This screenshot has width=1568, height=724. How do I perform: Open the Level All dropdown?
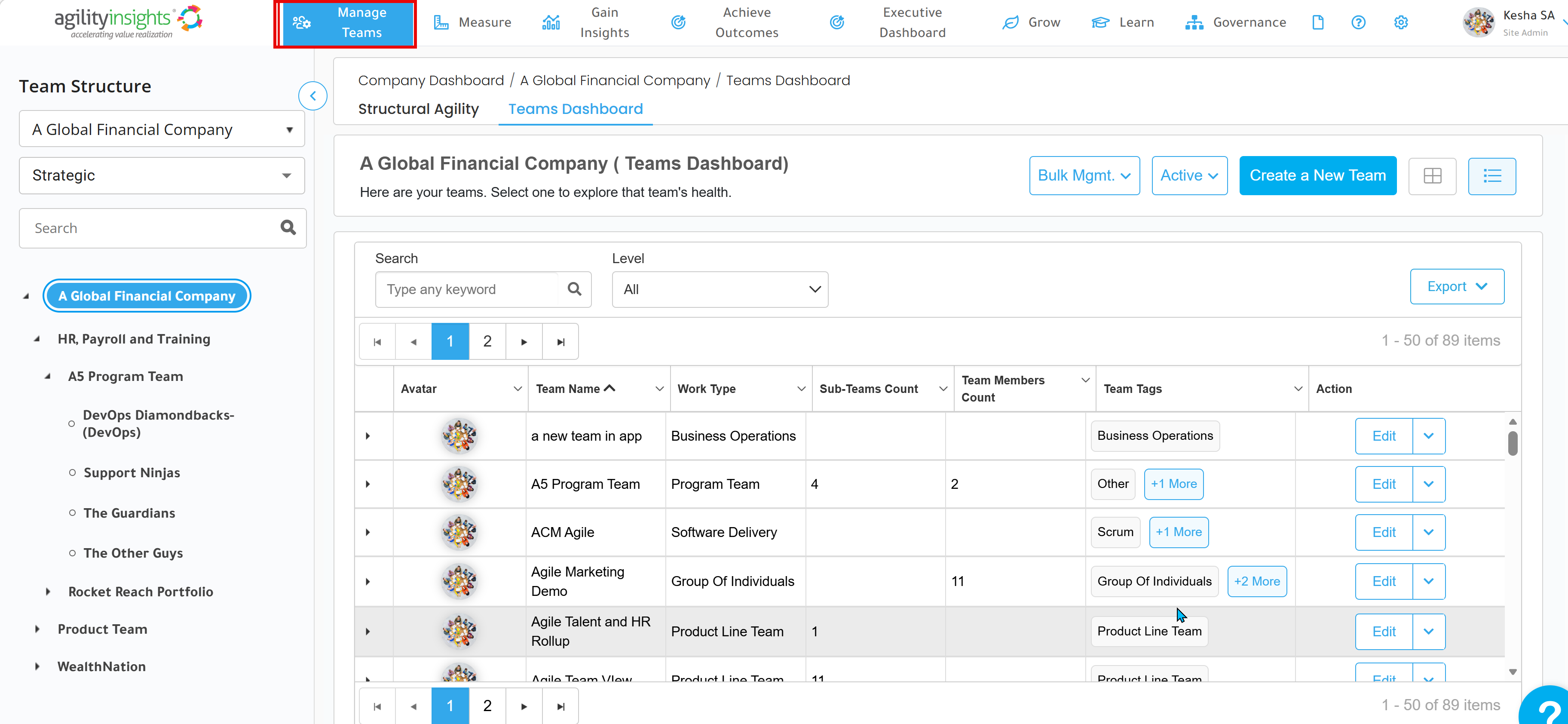720,289
